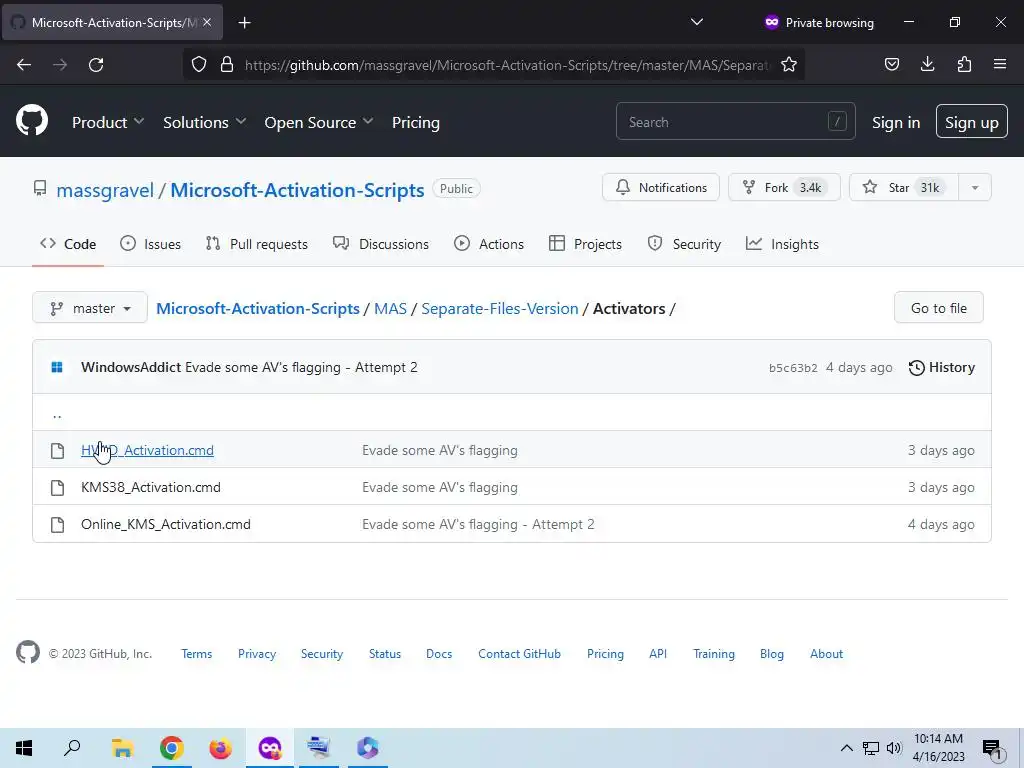Screen dimensions: 1024x768
Task: Open commit History link
Action: (x=942, y=367)
